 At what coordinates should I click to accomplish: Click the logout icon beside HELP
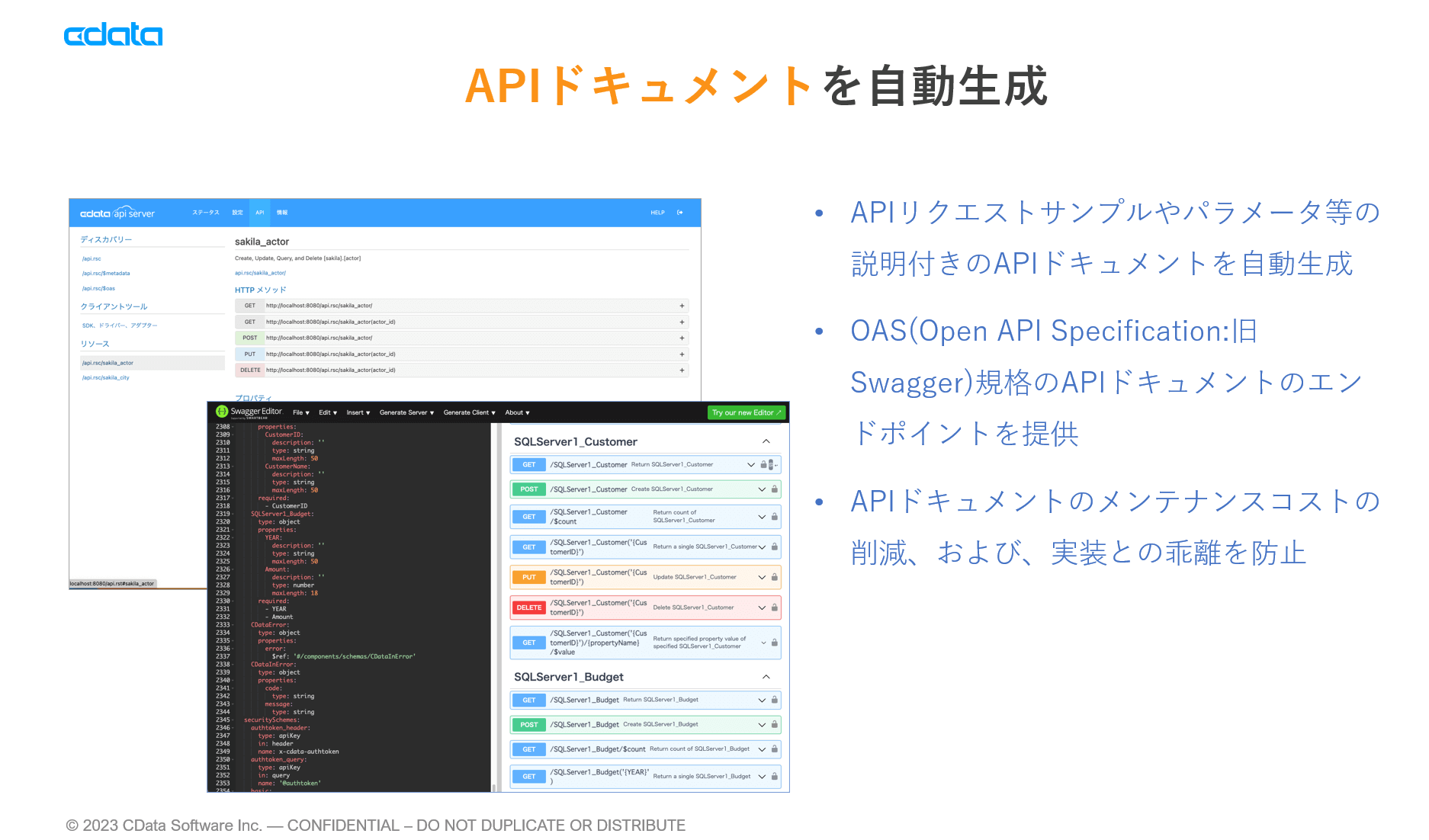pos(680,213)
